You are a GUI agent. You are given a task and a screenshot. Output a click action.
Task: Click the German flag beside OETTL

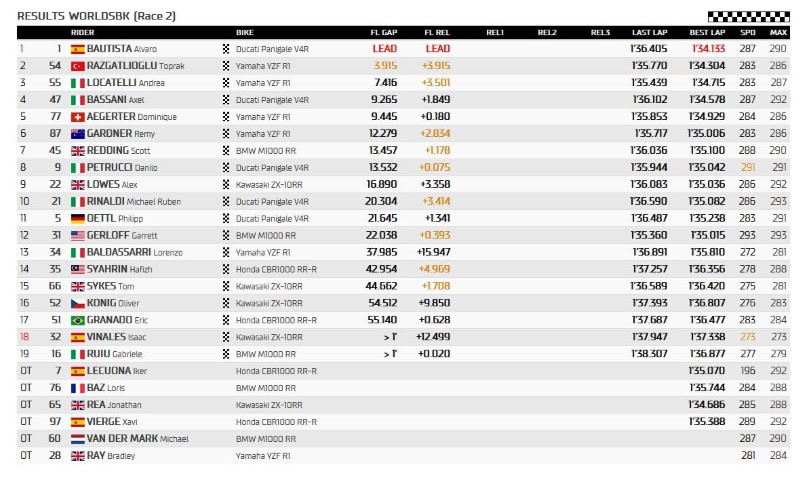(x=77, y=219)
